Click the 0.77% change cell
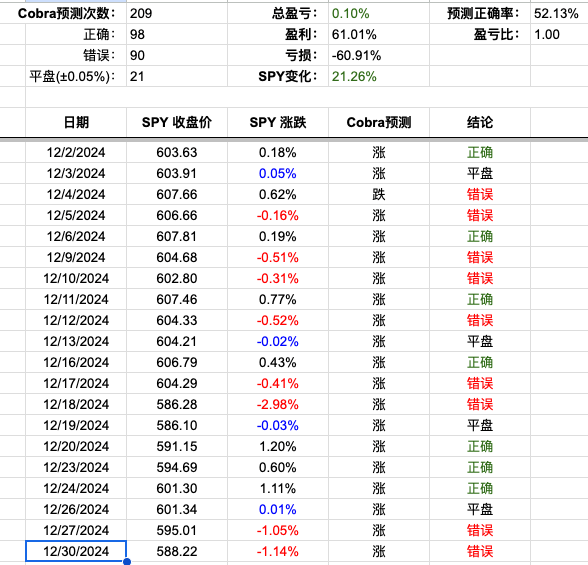 tap(278, 299)
